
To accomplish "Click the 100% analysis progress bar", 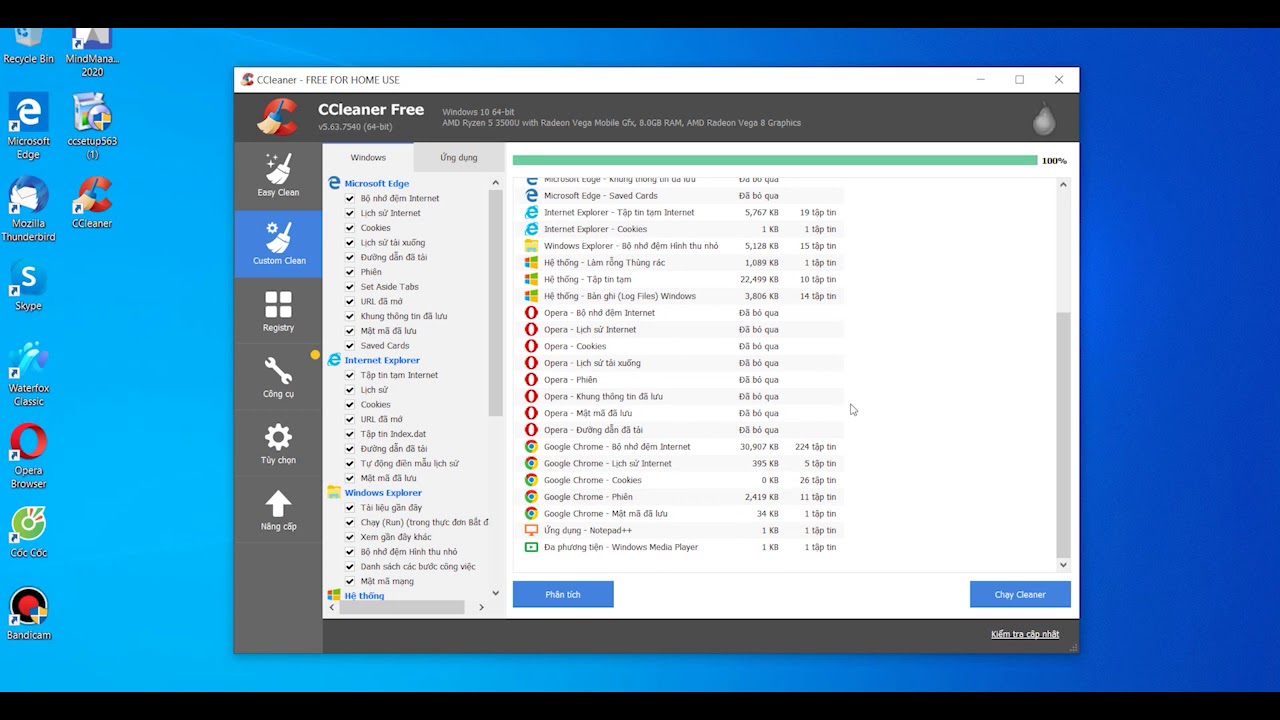I will tap(775, 160).
